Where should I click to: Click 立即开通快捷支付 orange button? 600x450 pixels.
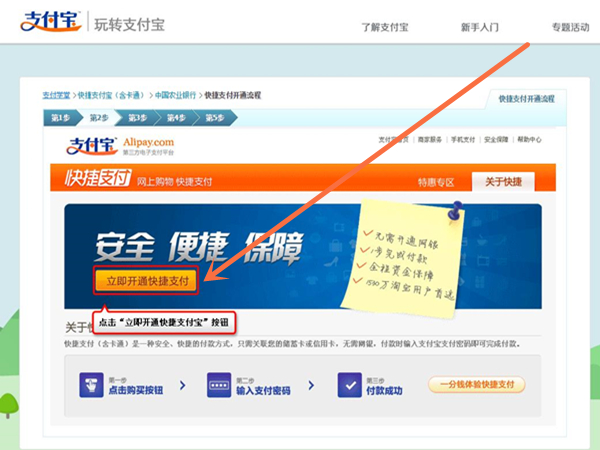click(147, 281)
